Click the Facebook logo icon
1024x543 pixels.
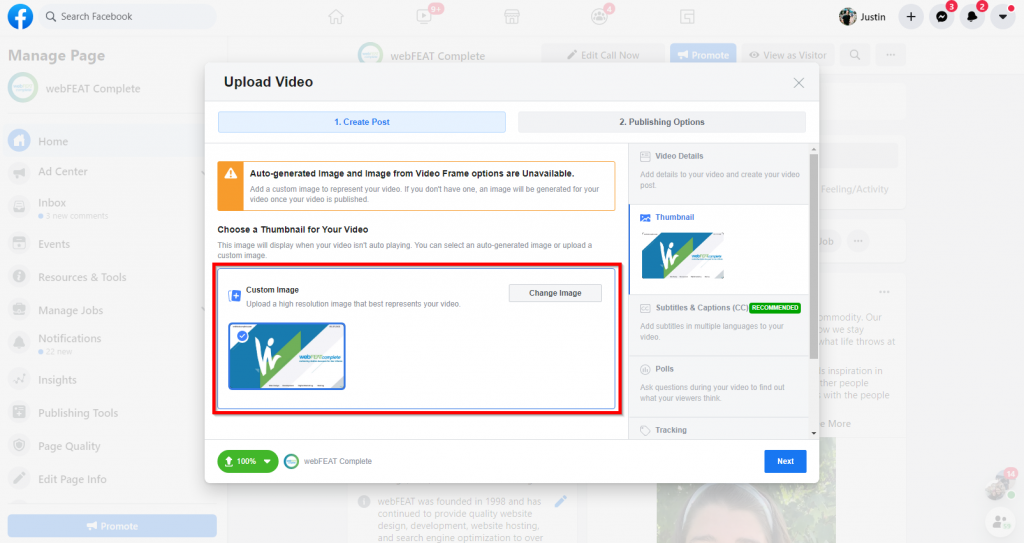click(20, 16)
